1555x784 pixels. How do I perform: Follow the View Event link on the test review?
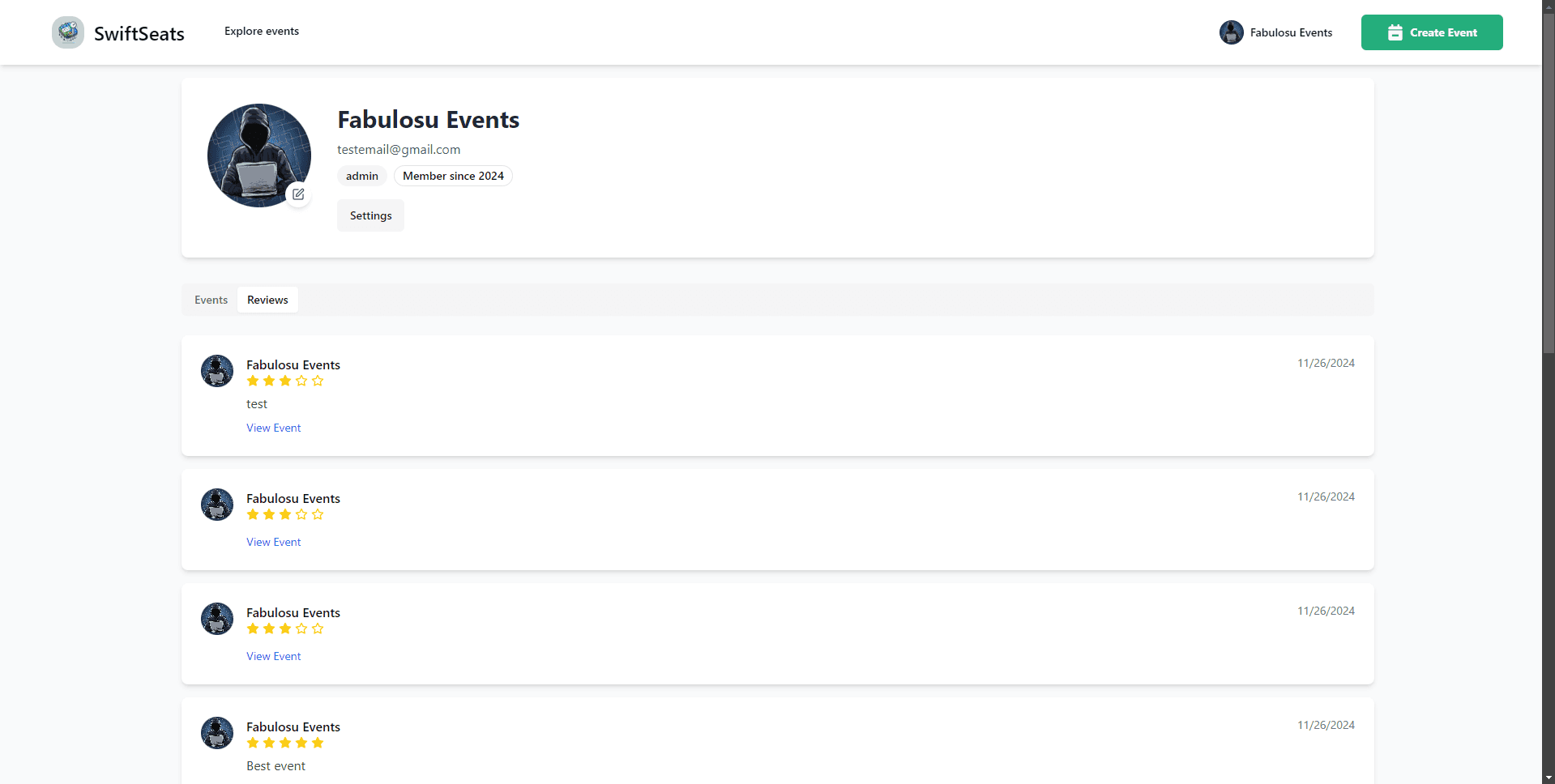tap(273, 427)
